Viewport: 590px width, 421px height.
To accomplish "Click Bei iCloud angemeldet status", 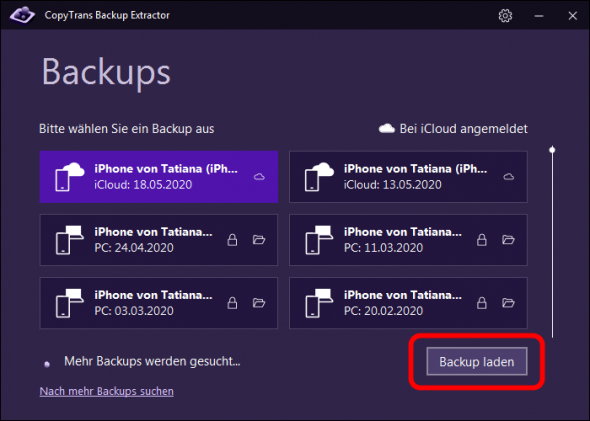I will pyautogui.click(x=453, y=129).
